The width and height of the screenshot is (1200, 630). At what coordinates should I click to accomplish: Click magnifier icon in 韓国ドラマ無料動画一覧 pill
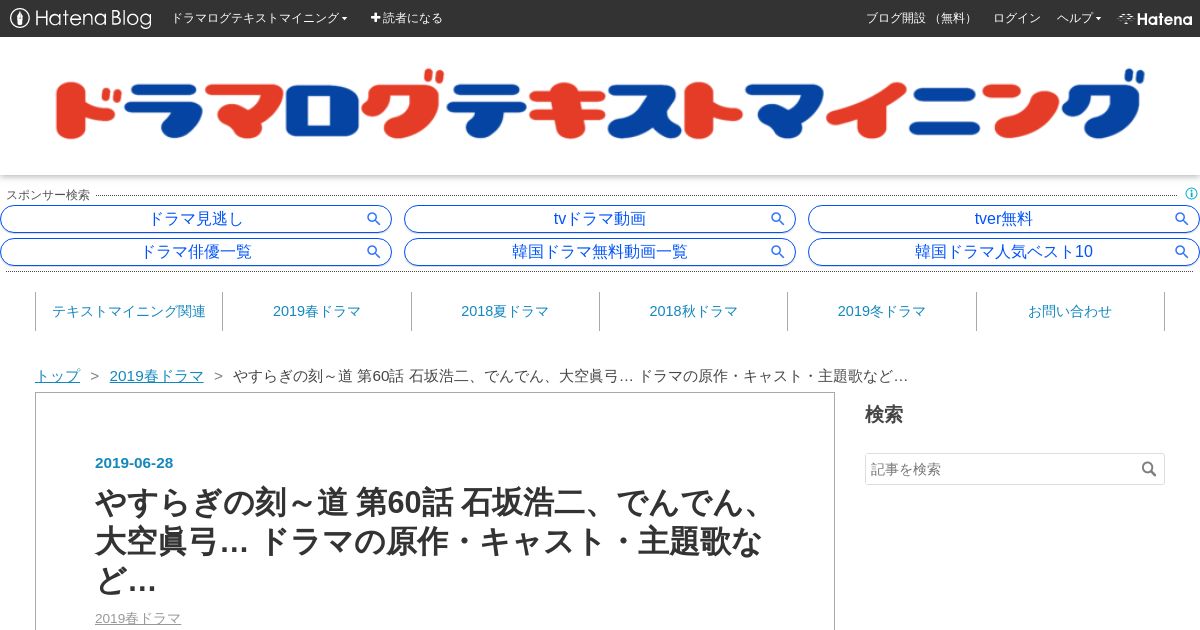778,252
